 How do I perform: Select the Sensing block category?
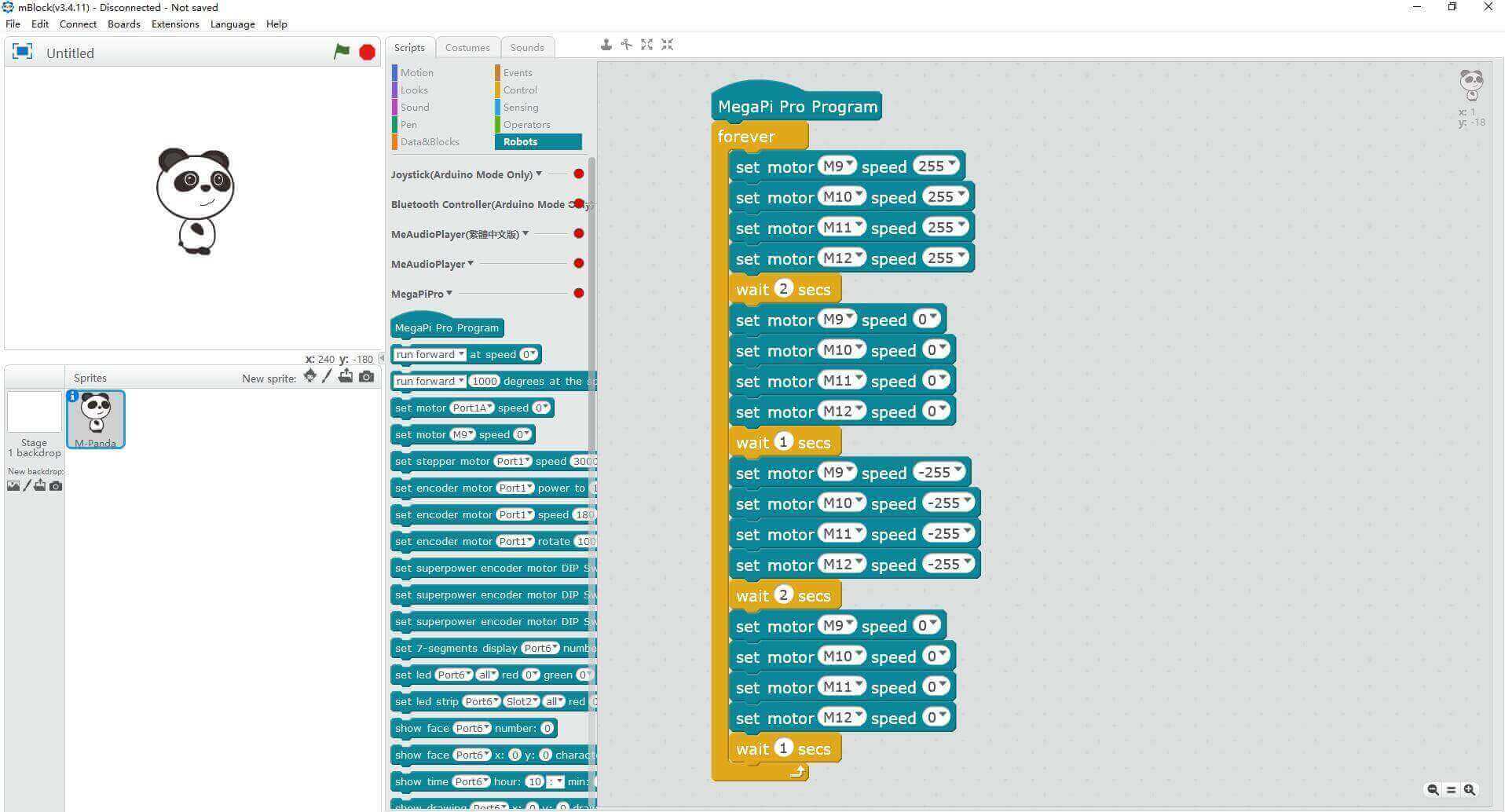pos(521,107)
